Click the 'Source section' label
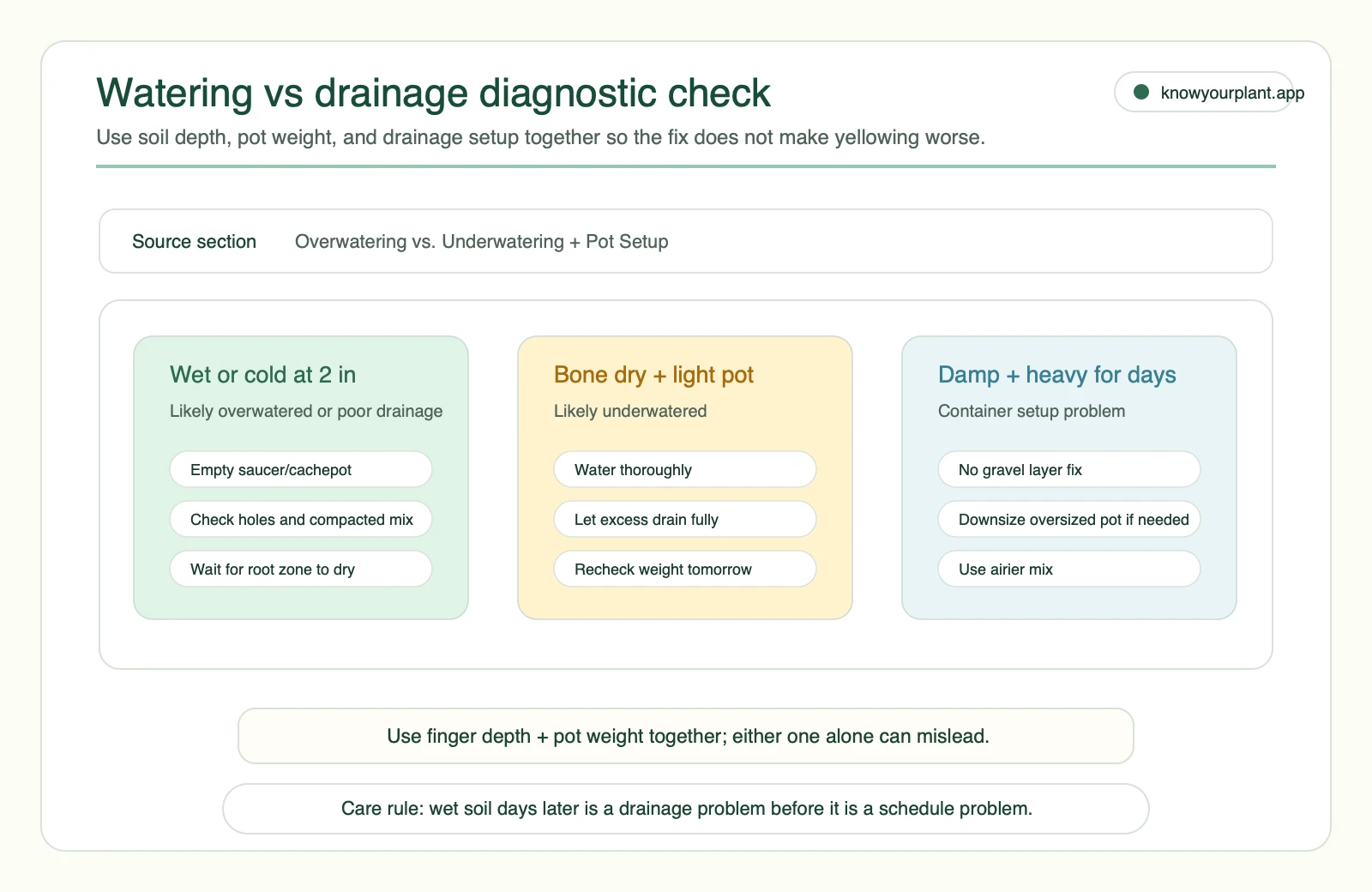The width and height of the screenshot is (1372, 892). (194, 242)
